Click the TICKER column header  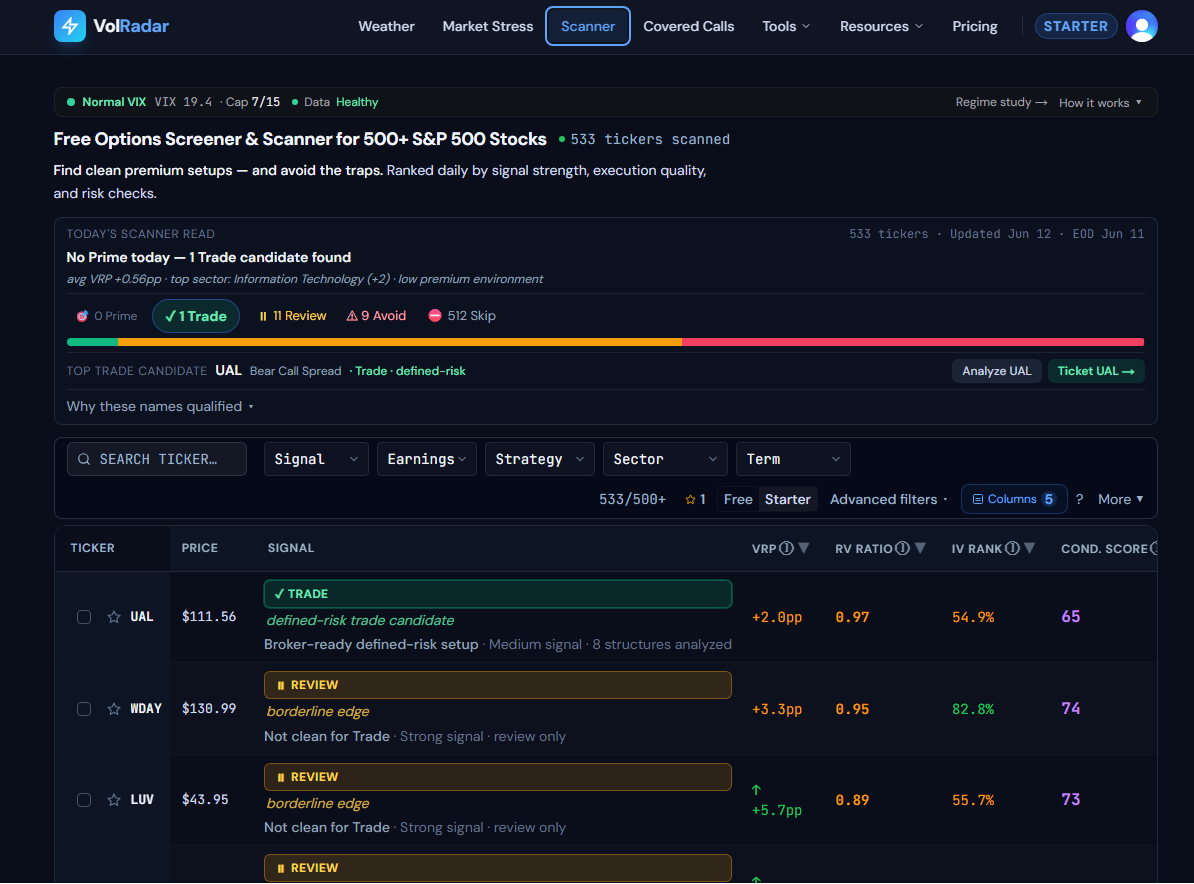[92, 548]
